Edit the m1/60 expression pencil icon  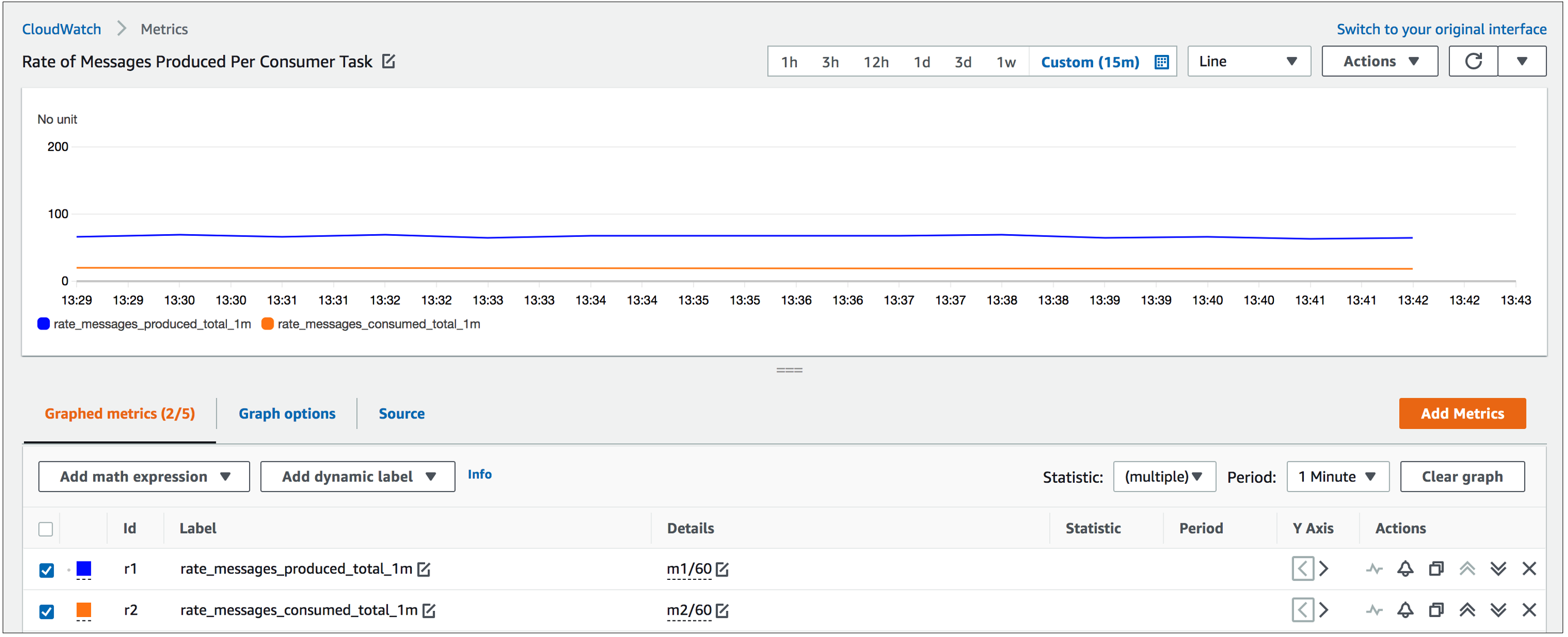(x=722, y=569)
